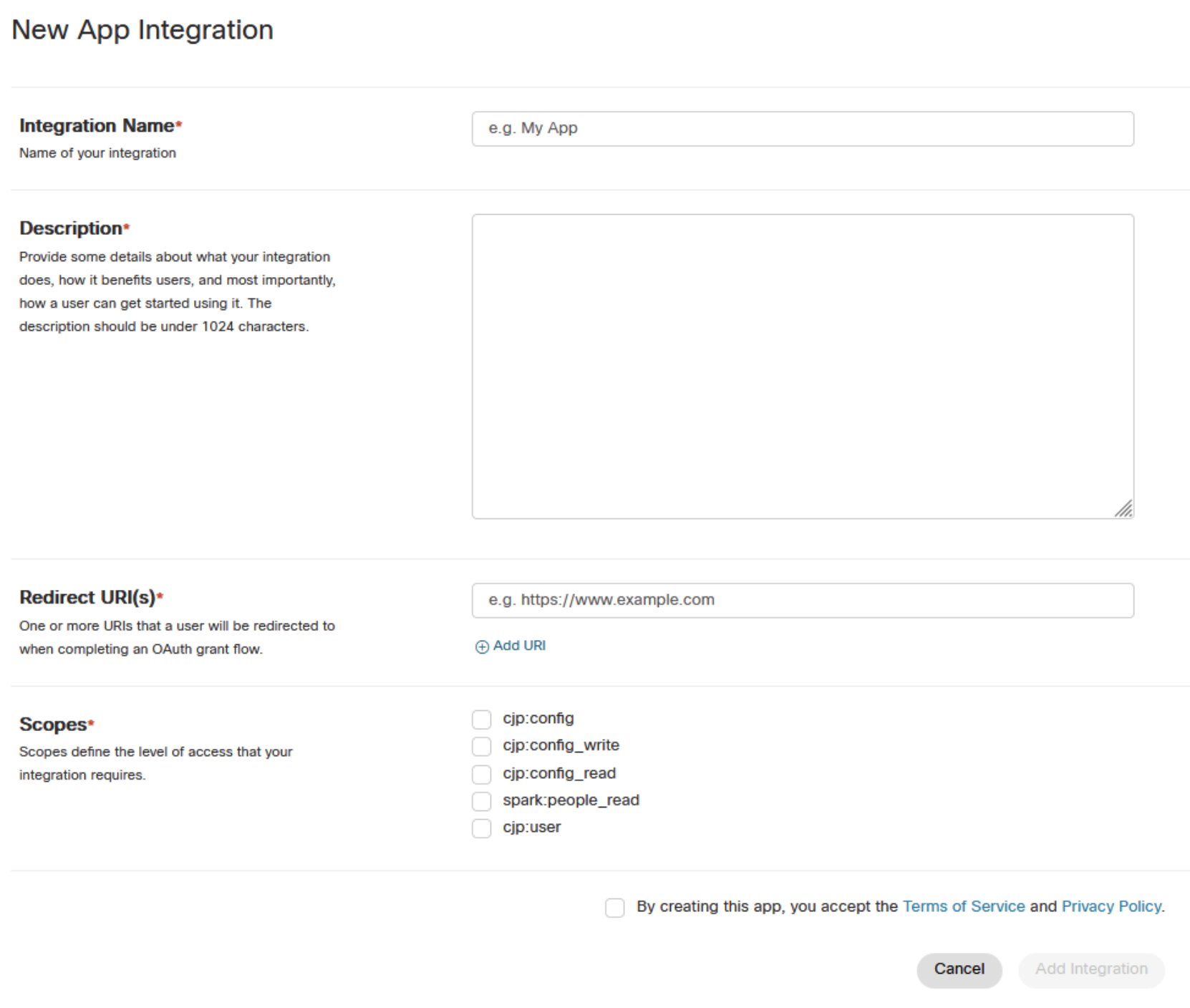The width and height of the screenshot is (1190, 1008).
Task: Click the Redirect URI input field
Action: 803,601
